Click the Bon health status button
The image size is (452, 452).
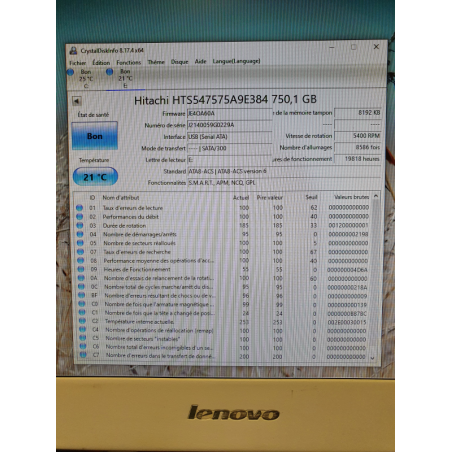click(95, 136)
